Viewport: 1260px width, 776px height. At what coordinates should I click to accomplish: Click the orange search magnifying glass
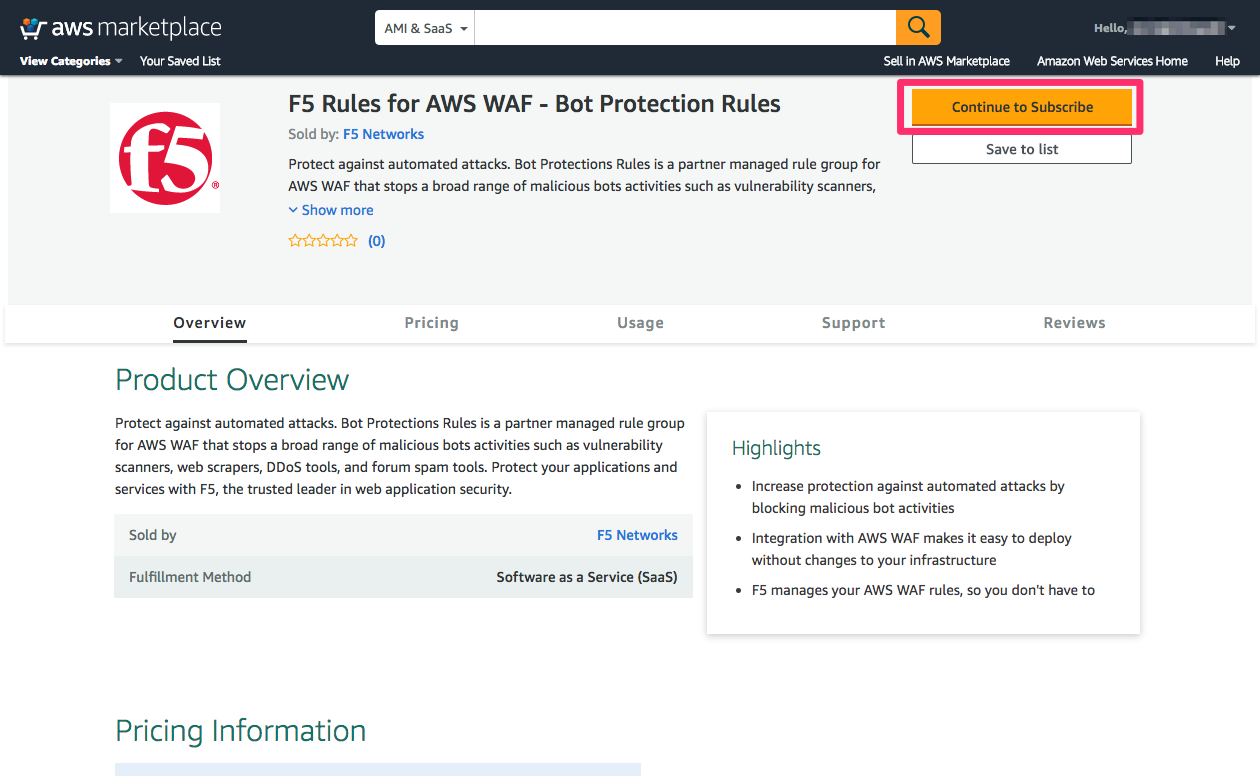(x=918, y=27)
